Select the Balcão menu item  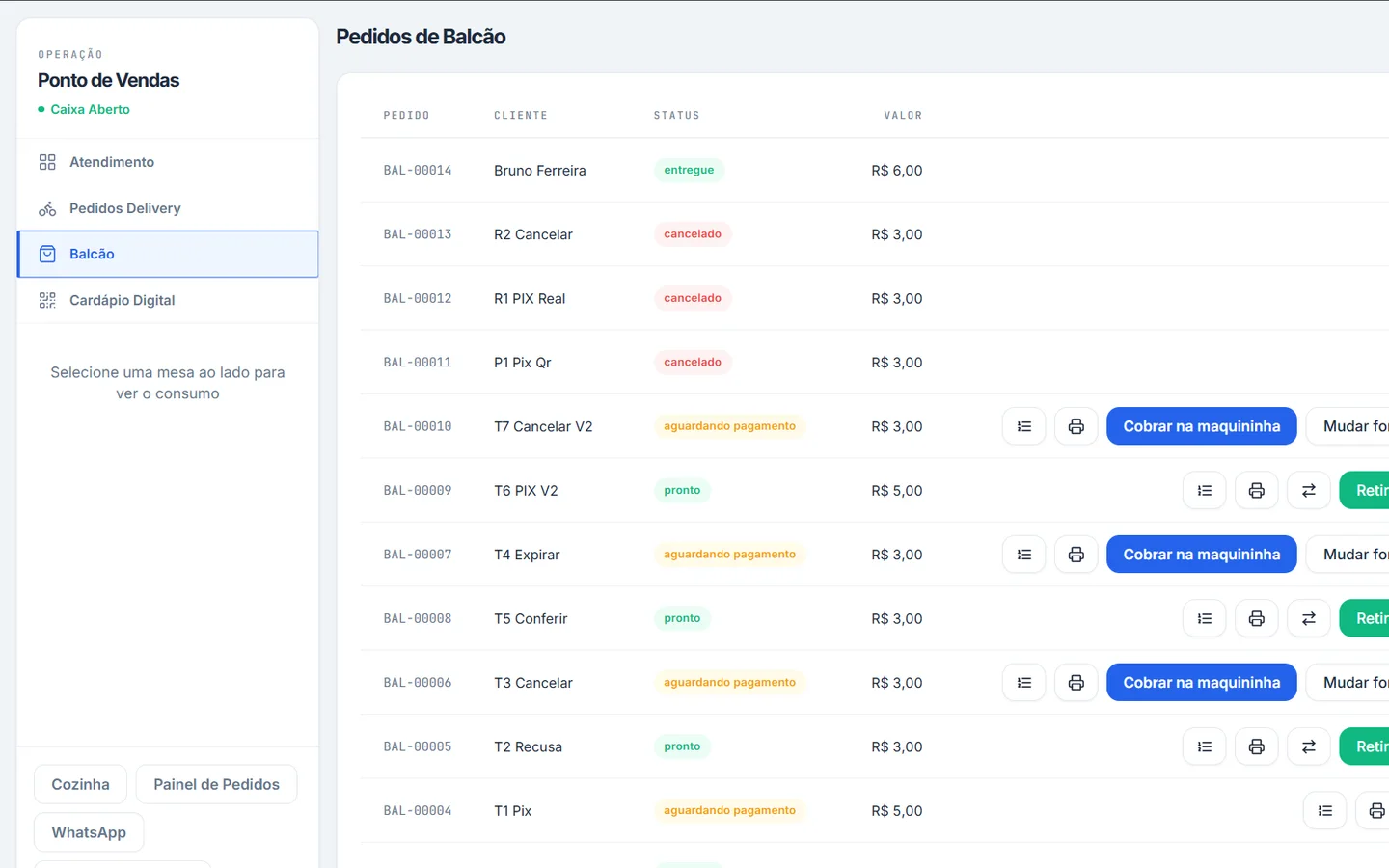click(x=168, y=254)
